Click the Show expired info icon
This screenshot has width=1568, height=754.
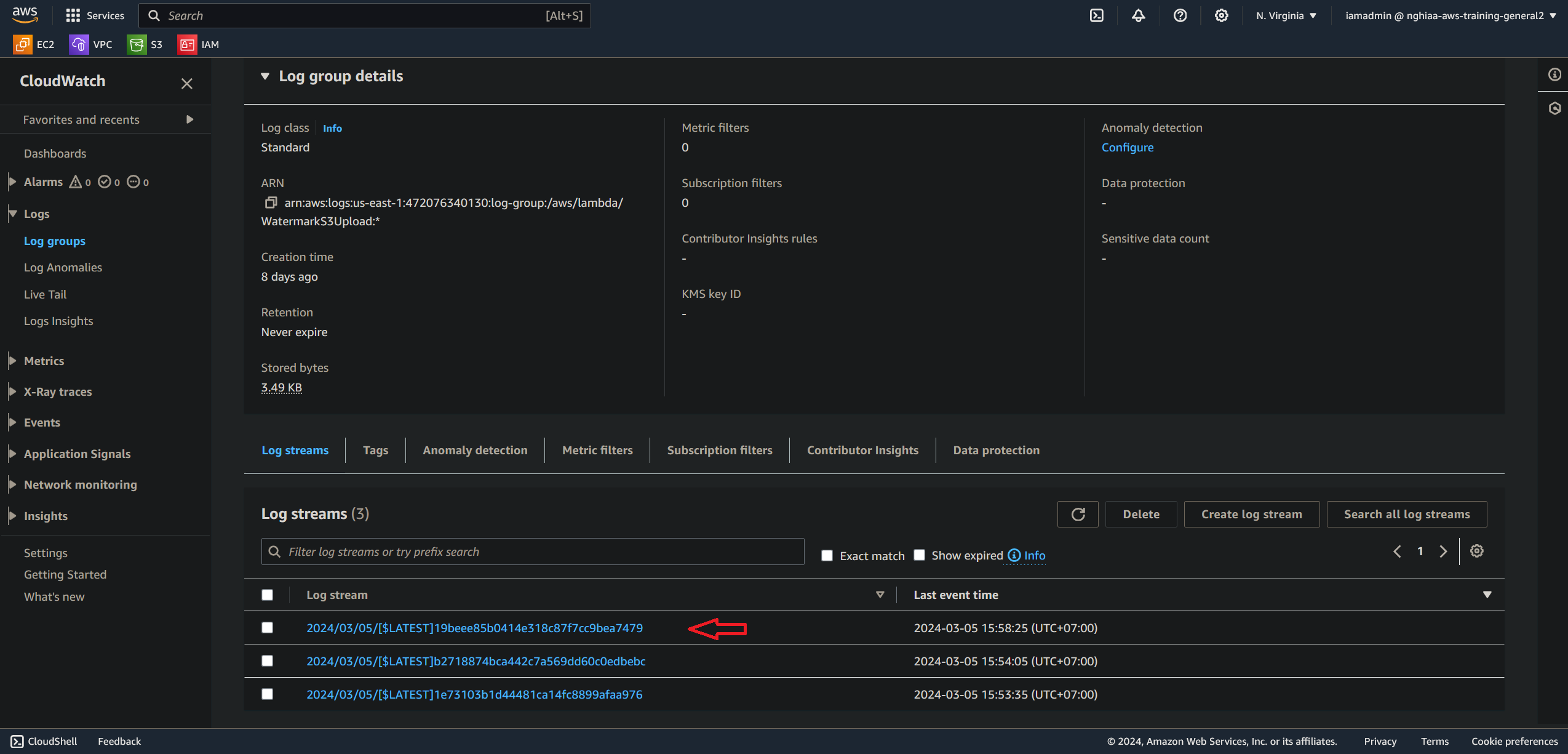point(1014,555)
